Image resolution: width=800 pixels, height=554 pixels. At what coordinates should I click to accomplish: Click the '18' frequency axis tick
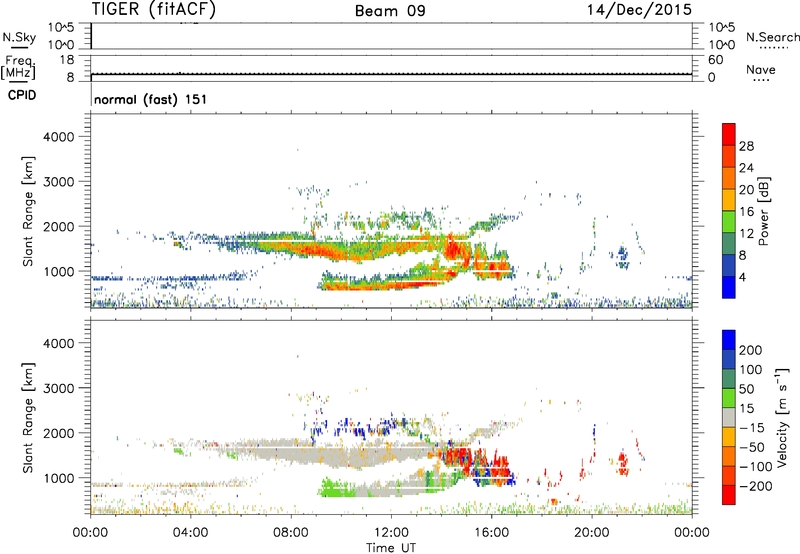(67, 60)
